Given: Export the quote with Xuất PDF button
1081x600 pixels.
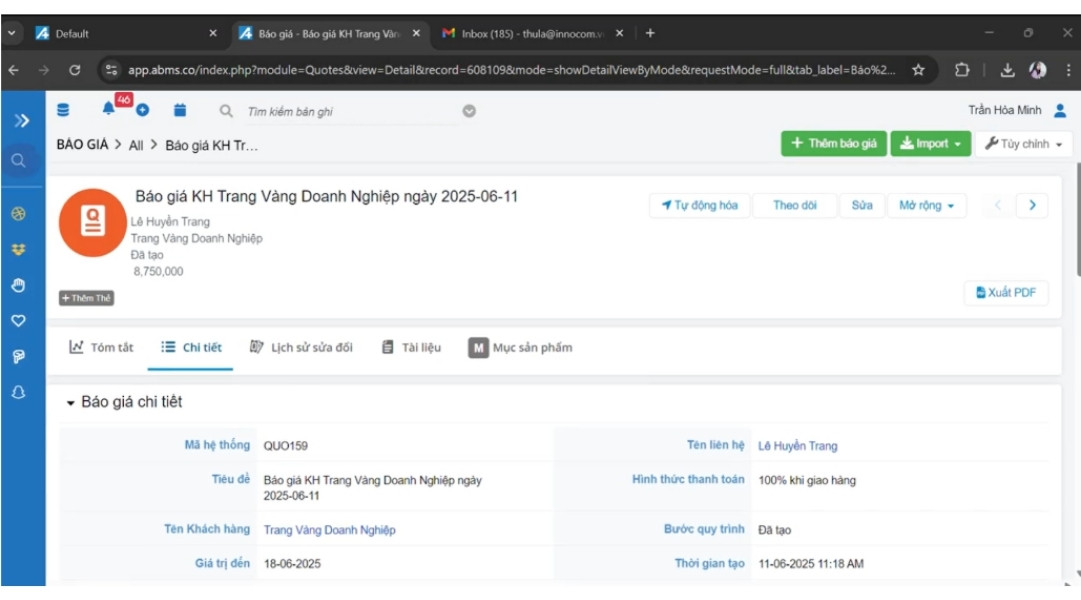Looking at the screenshot, I should (x=1006, y=293).
